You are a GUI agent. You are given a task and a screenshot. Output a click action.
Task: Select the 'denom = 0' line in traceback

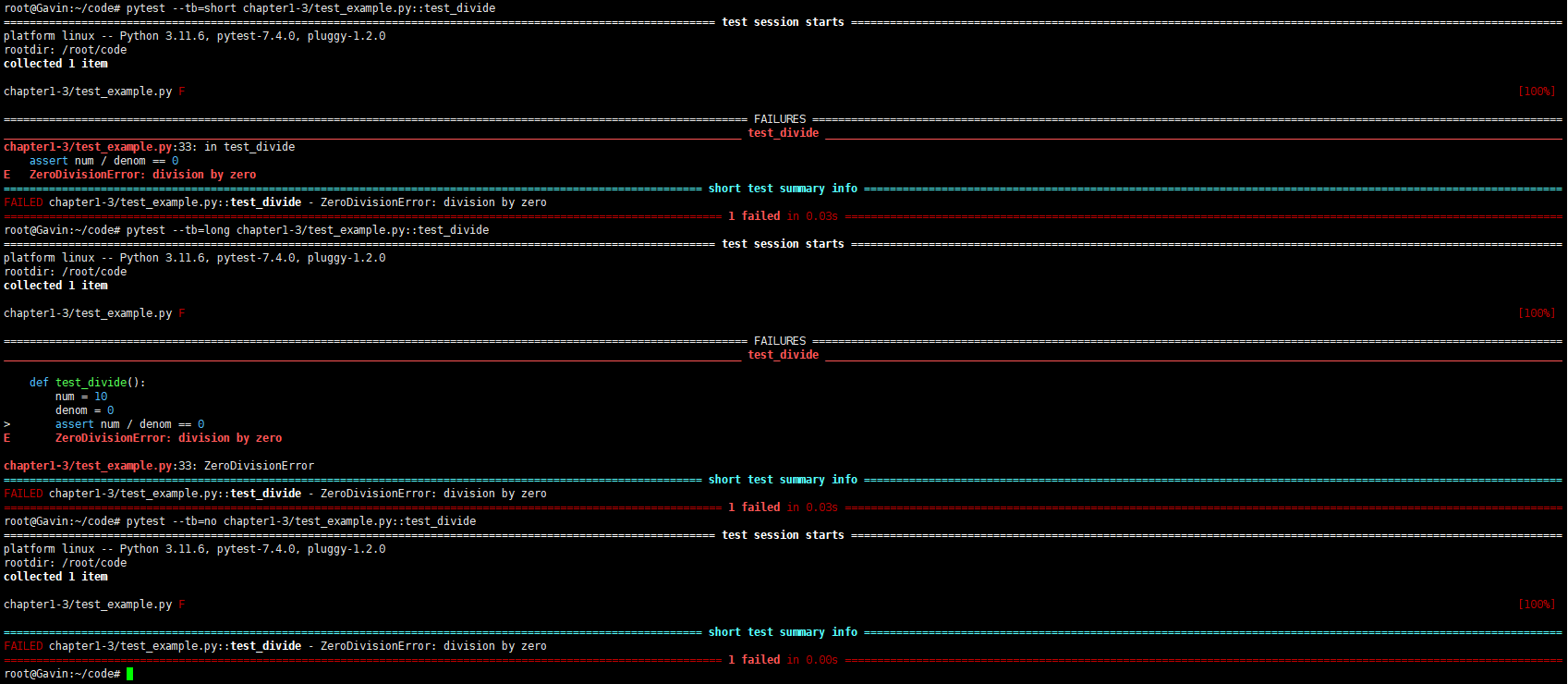pos(84,410)
